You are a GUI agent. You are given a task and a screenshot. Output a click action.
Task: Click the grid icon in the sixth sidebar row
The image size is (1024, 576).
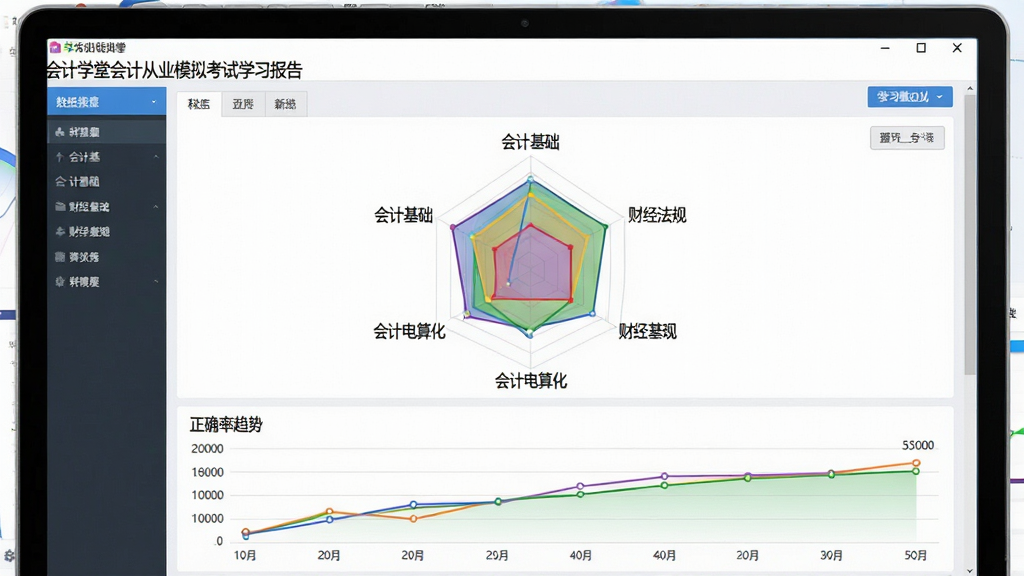[60, 257]
